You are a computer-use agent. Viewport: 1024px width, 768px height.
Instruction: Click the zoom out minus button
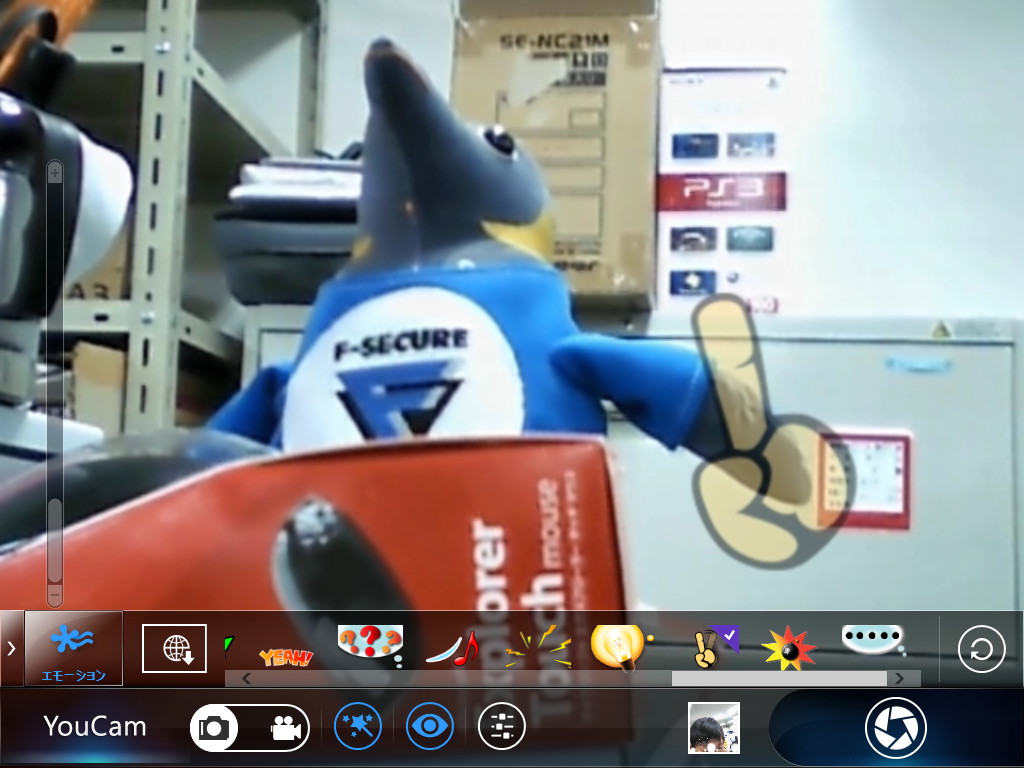(55, 595)
